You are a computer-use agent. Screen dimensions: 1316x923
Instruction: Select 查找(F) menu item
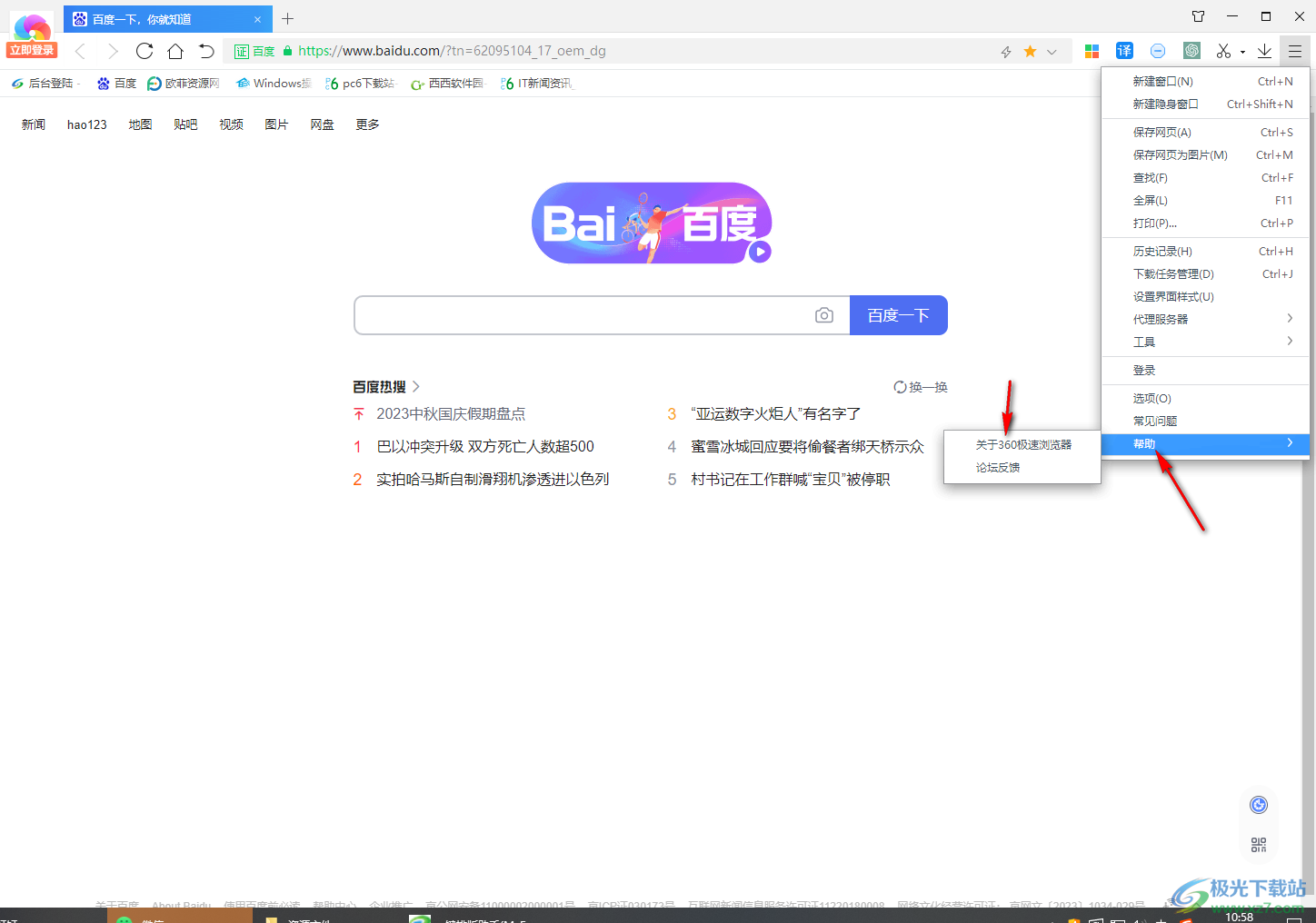(1205, 178)
